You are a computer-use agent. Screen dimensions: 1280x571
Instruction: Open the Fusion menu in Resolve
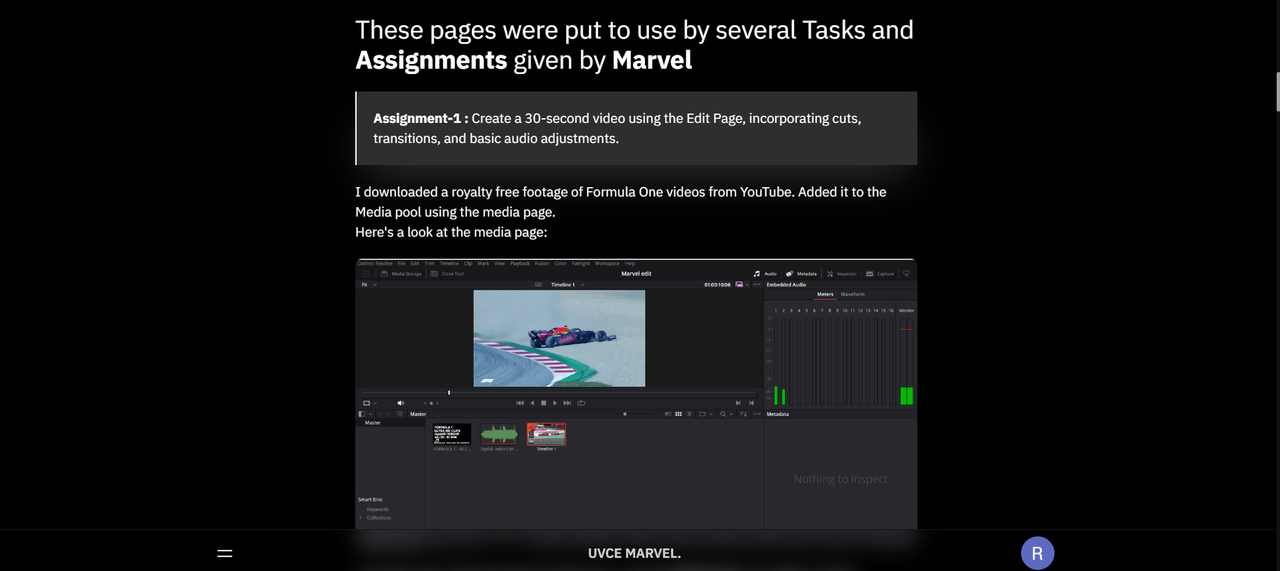pyautogui.click(x=543, y=263)
